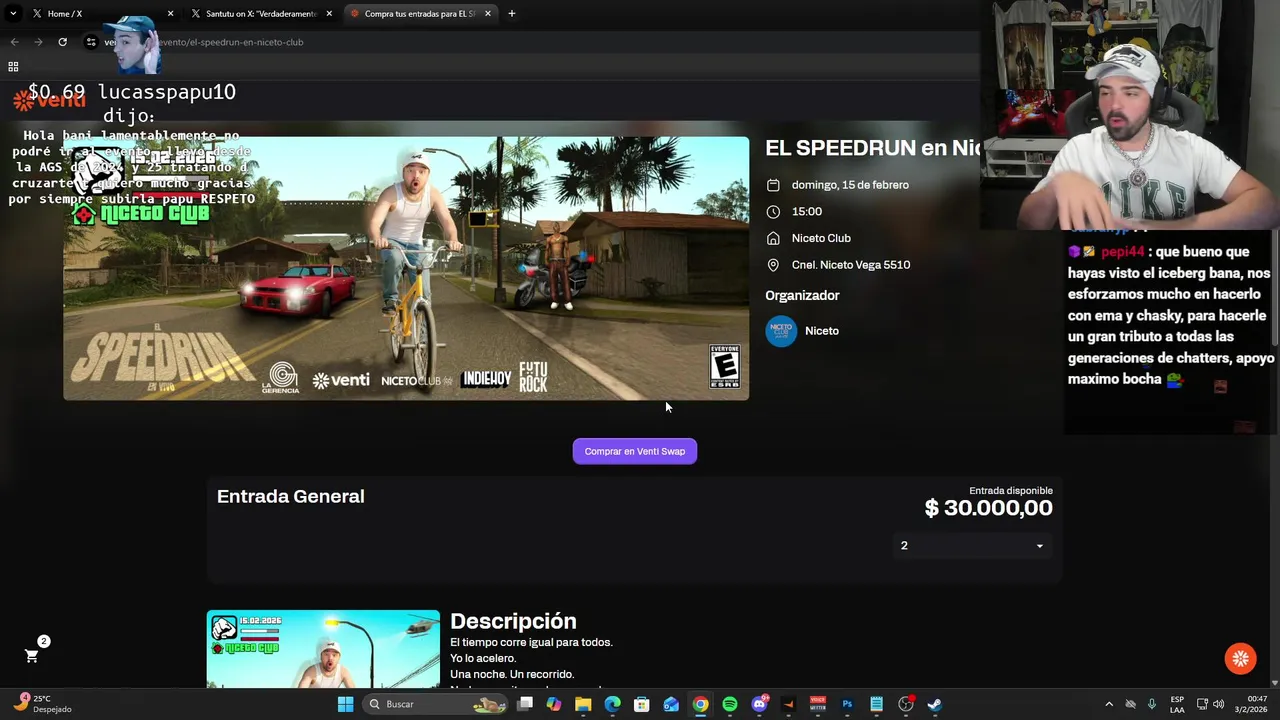Click the Niceto organizer avatar
This screenshot has height=720, width=1280.
tap(781, 331)
